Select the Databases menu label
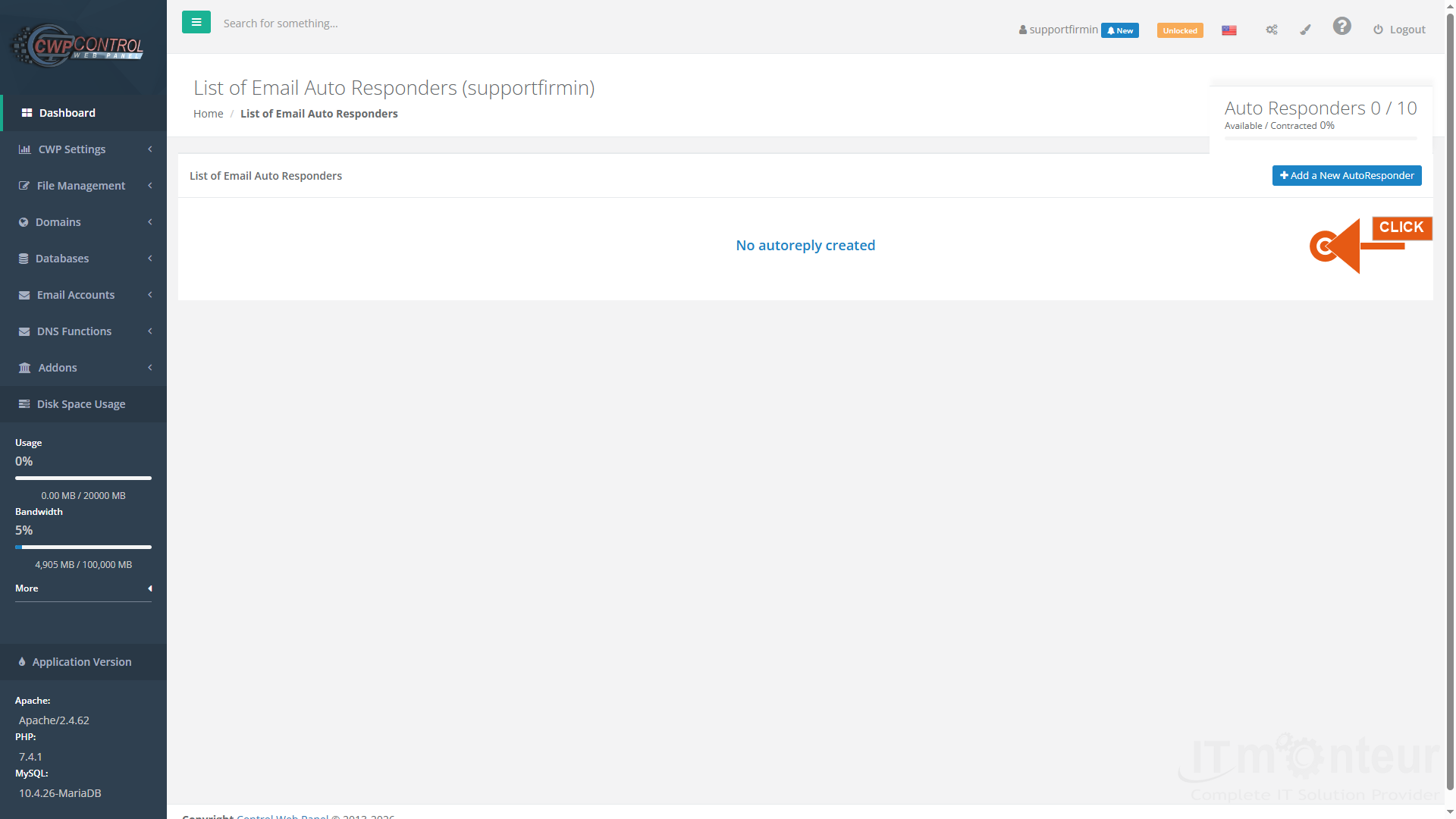The width and height of the screenshot is (1456, 819). pos(62,259)
